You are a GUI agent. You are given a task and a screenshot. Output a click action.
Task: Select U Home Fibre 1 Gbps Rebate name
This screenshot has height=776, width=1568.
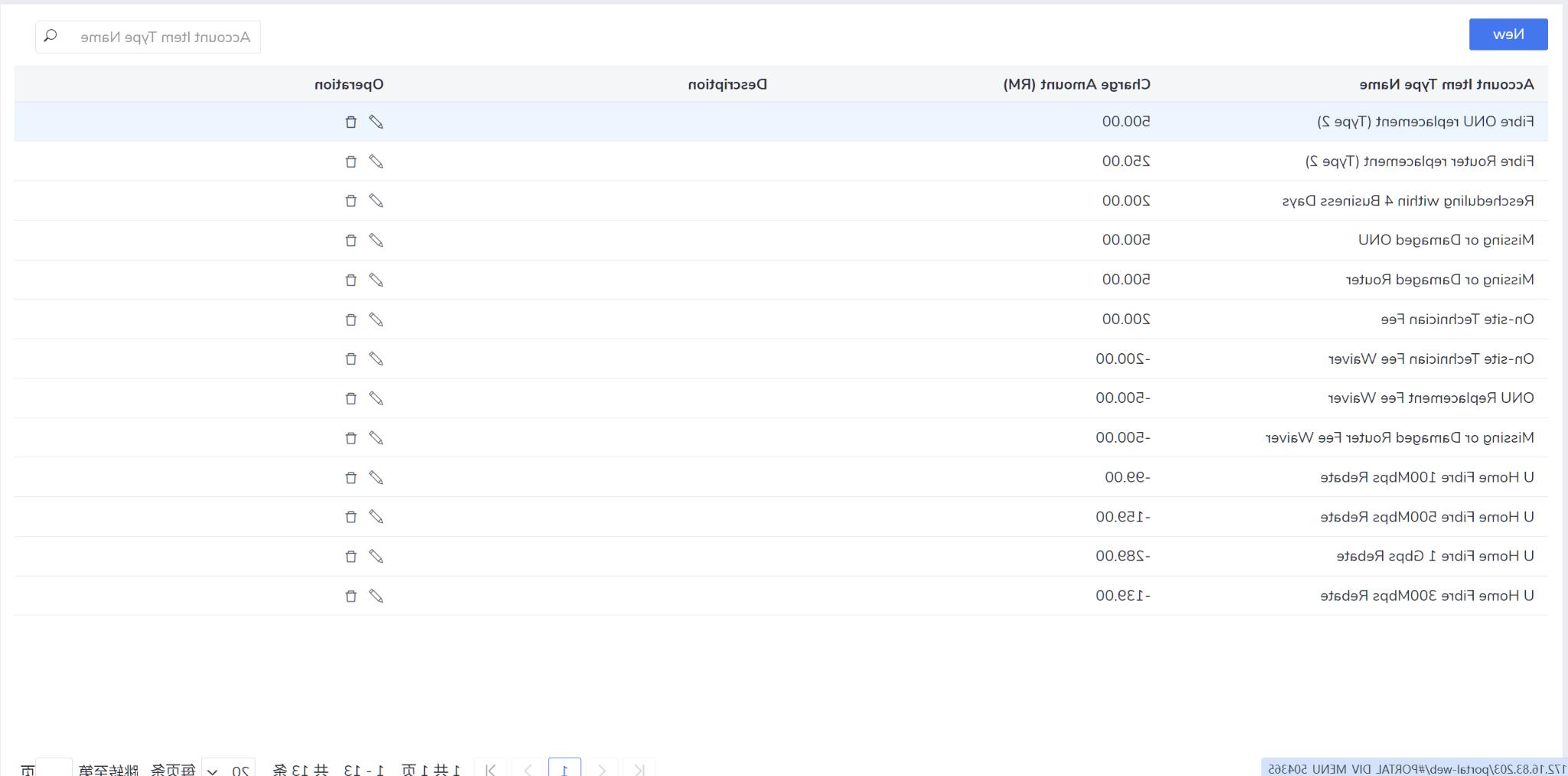[x=1436, y=556]
